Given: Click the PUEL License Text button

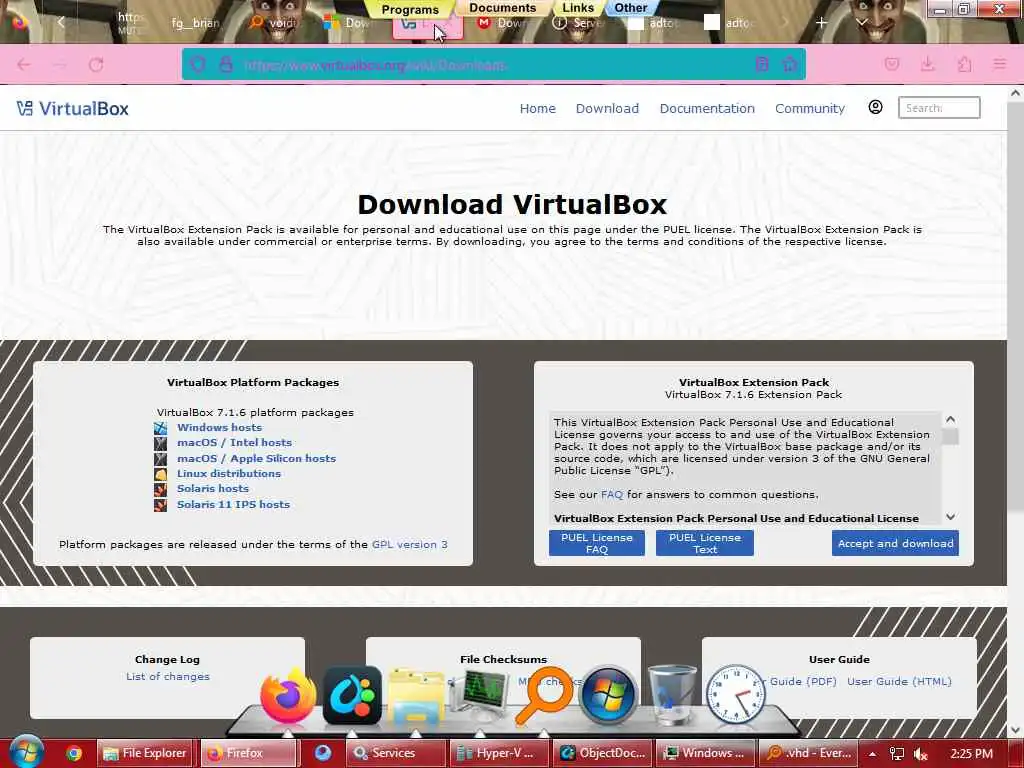Looking at the screenshot, I should pyautogui.click(x=705, y=543).
